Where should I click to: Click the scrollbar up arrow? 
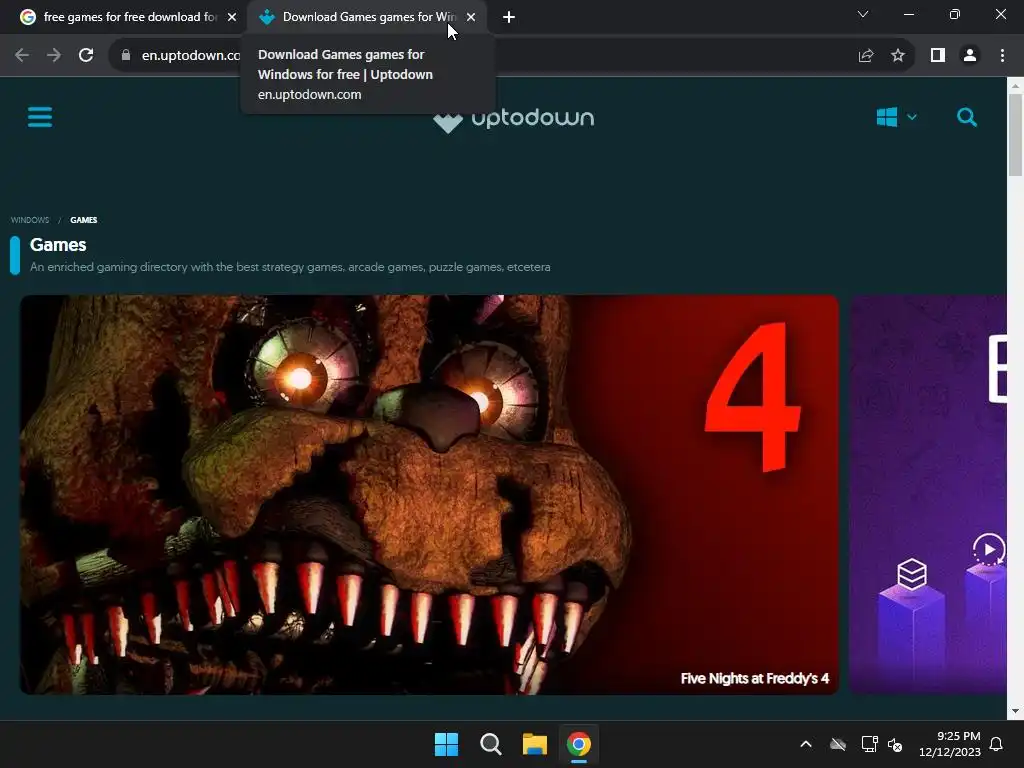click(x=1015, y=85)
